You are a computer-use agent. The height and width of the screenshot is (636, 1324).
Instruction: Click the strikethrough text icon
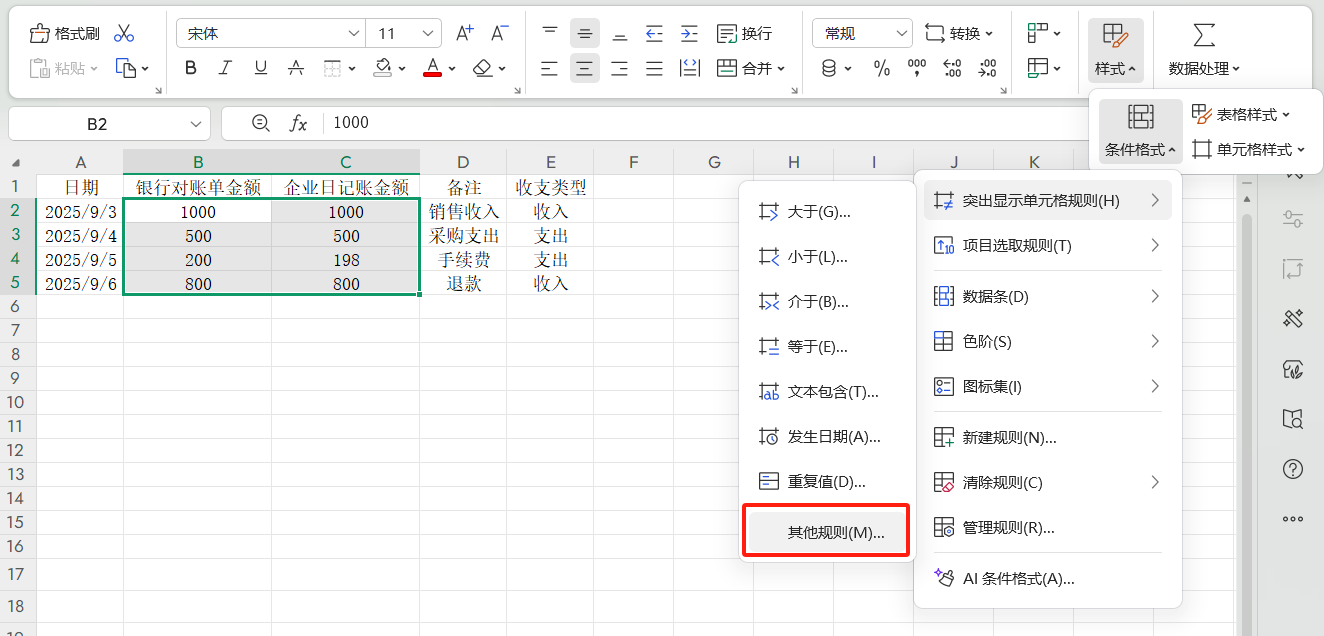coord(296,68)
